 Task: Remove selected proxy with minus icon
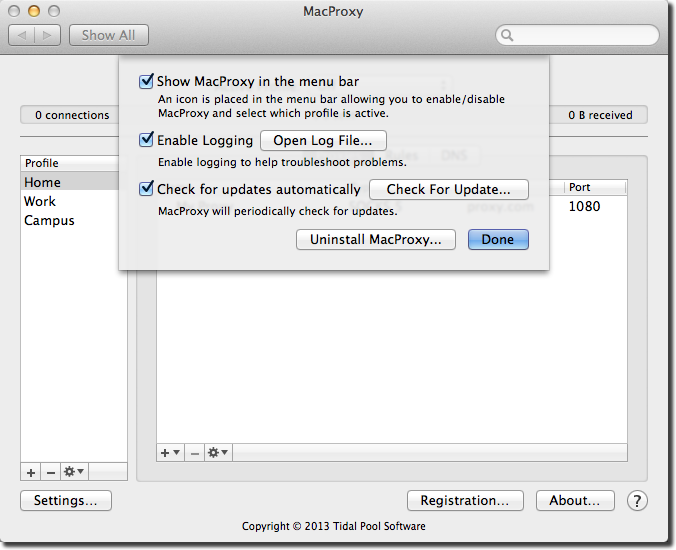coord(194,453)
